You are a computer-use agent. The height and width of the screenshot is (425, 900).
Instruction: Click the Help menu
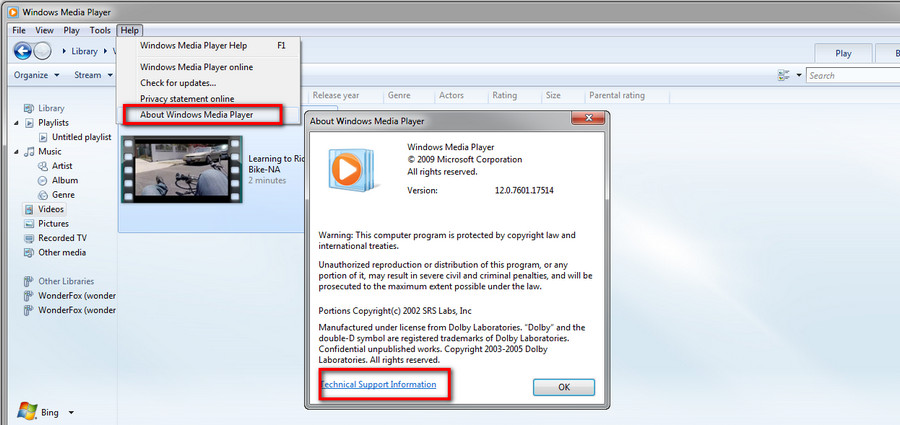tap(130, 30)
